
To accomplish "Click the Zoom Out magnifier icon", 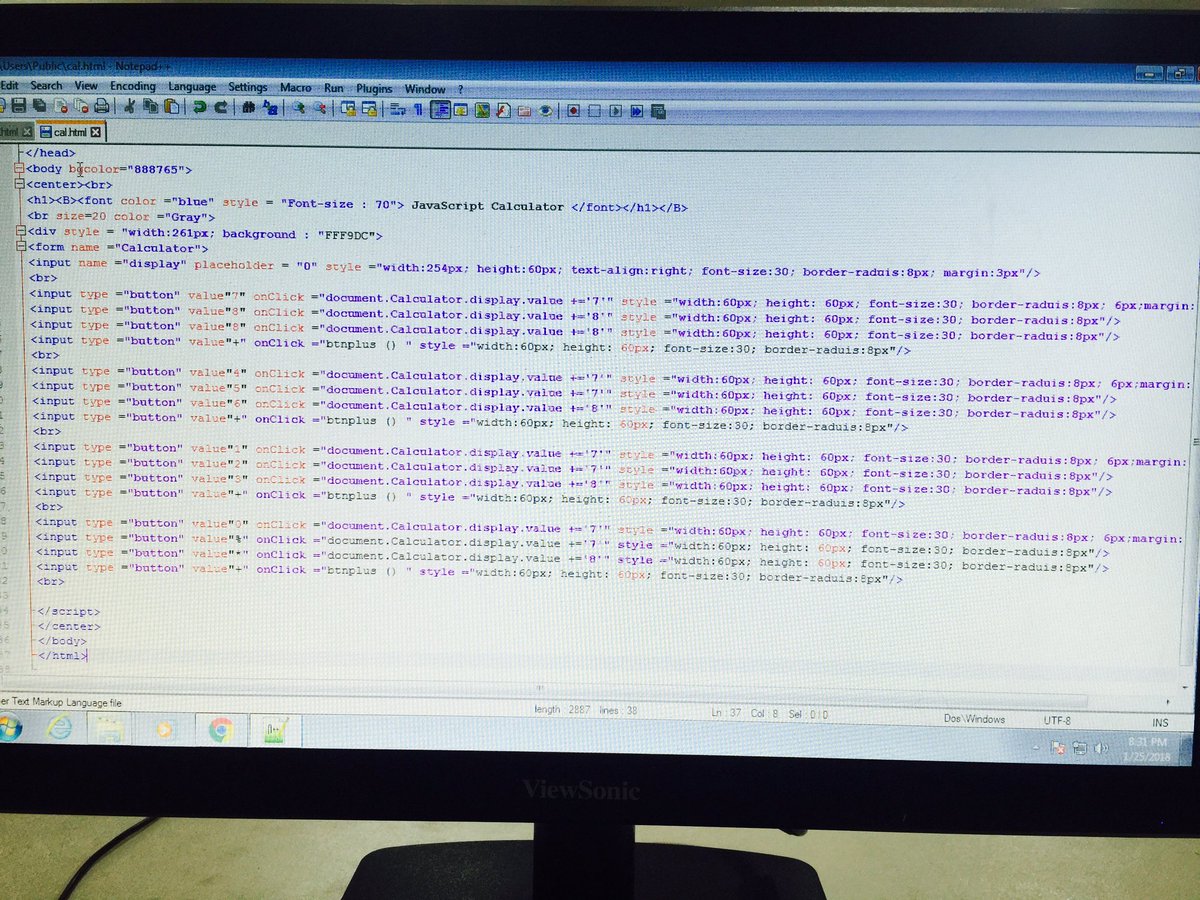I will coord(320,108).
